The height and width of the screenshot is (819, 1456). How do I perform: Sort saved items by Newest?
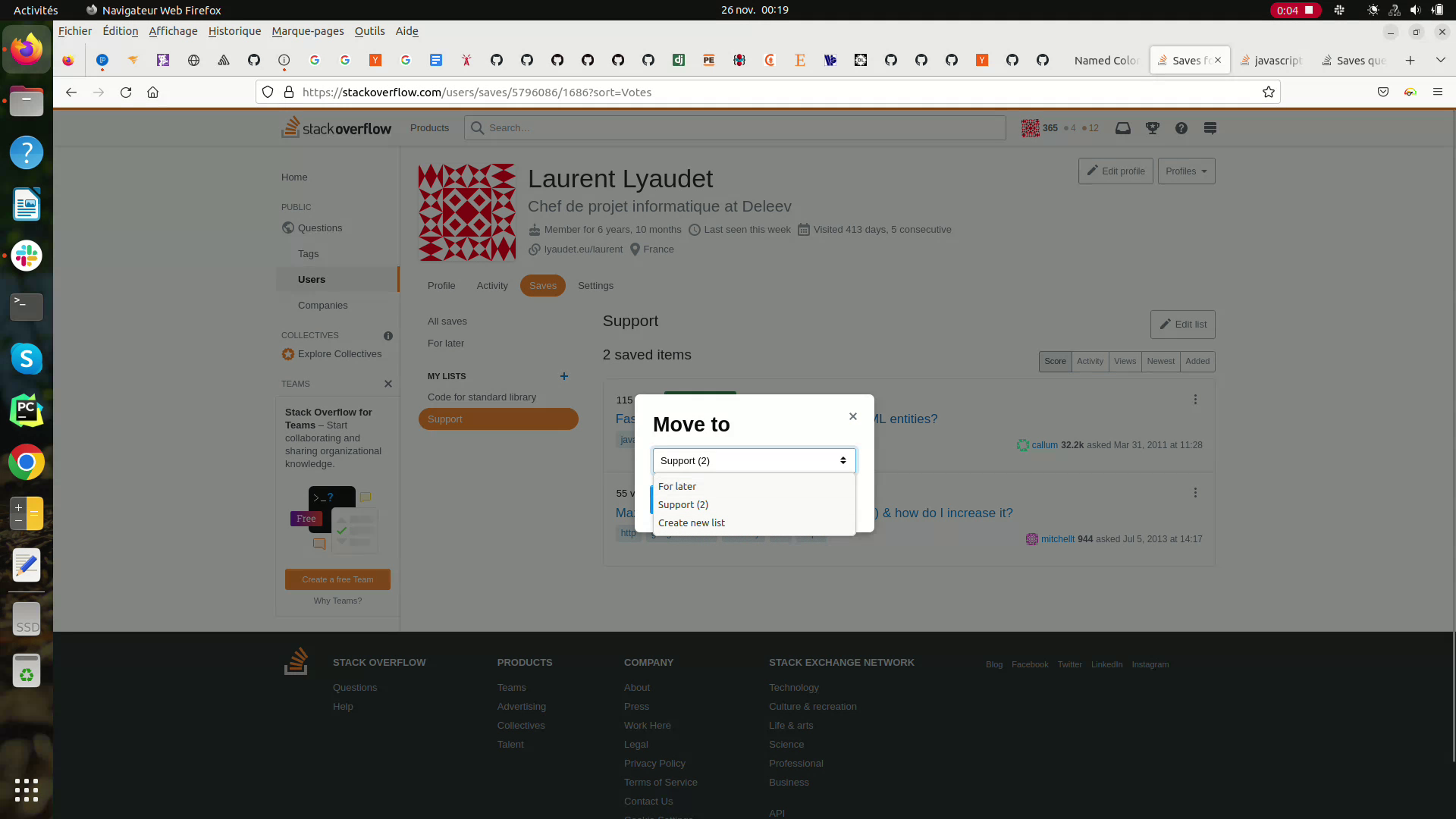coord(1160,361)
